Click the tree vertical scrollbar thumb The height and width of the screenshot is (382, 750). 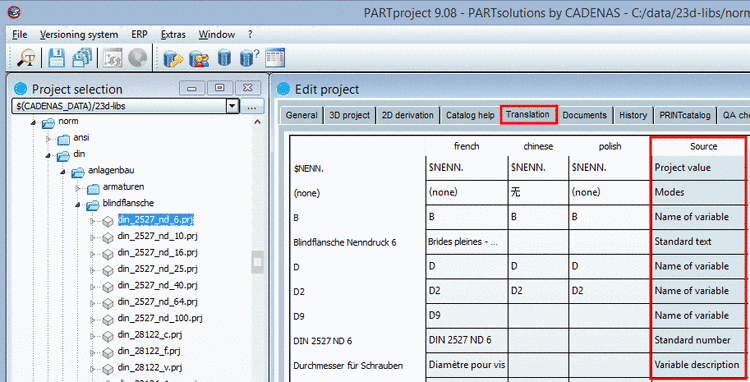tap(257, 262)
